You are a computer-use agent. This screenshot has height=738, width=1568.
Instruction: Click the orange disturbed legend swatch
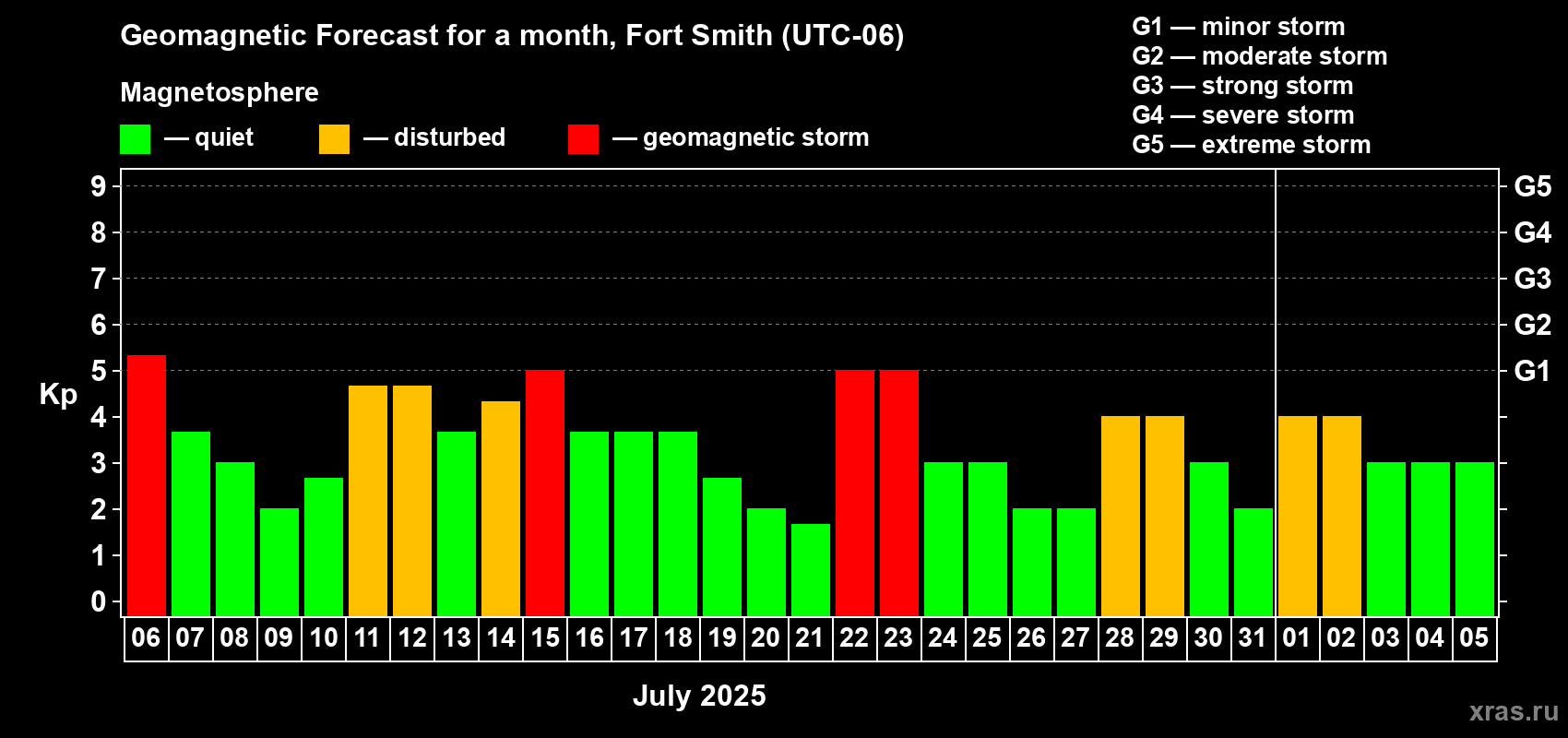pyautogui.click(x=334, y=139)
